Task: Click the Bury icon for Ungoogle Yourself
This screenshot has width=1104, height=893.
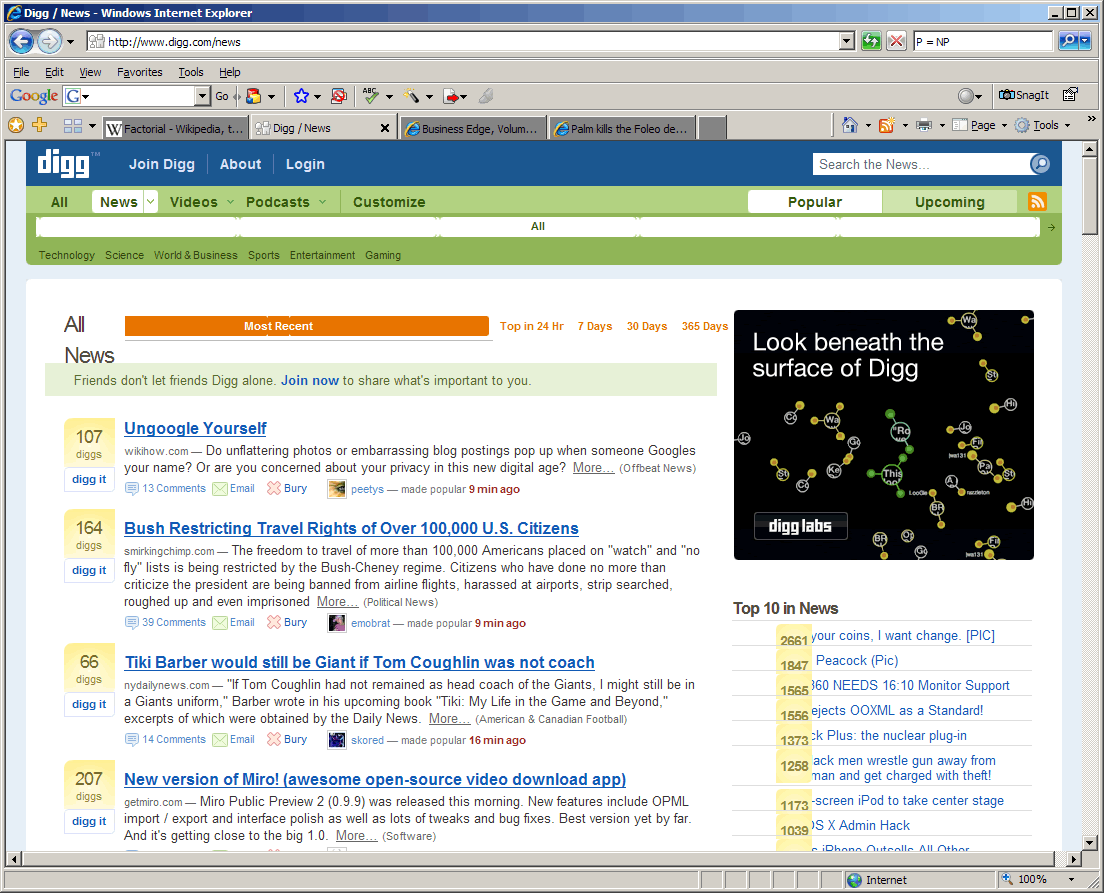Action: 273,488
